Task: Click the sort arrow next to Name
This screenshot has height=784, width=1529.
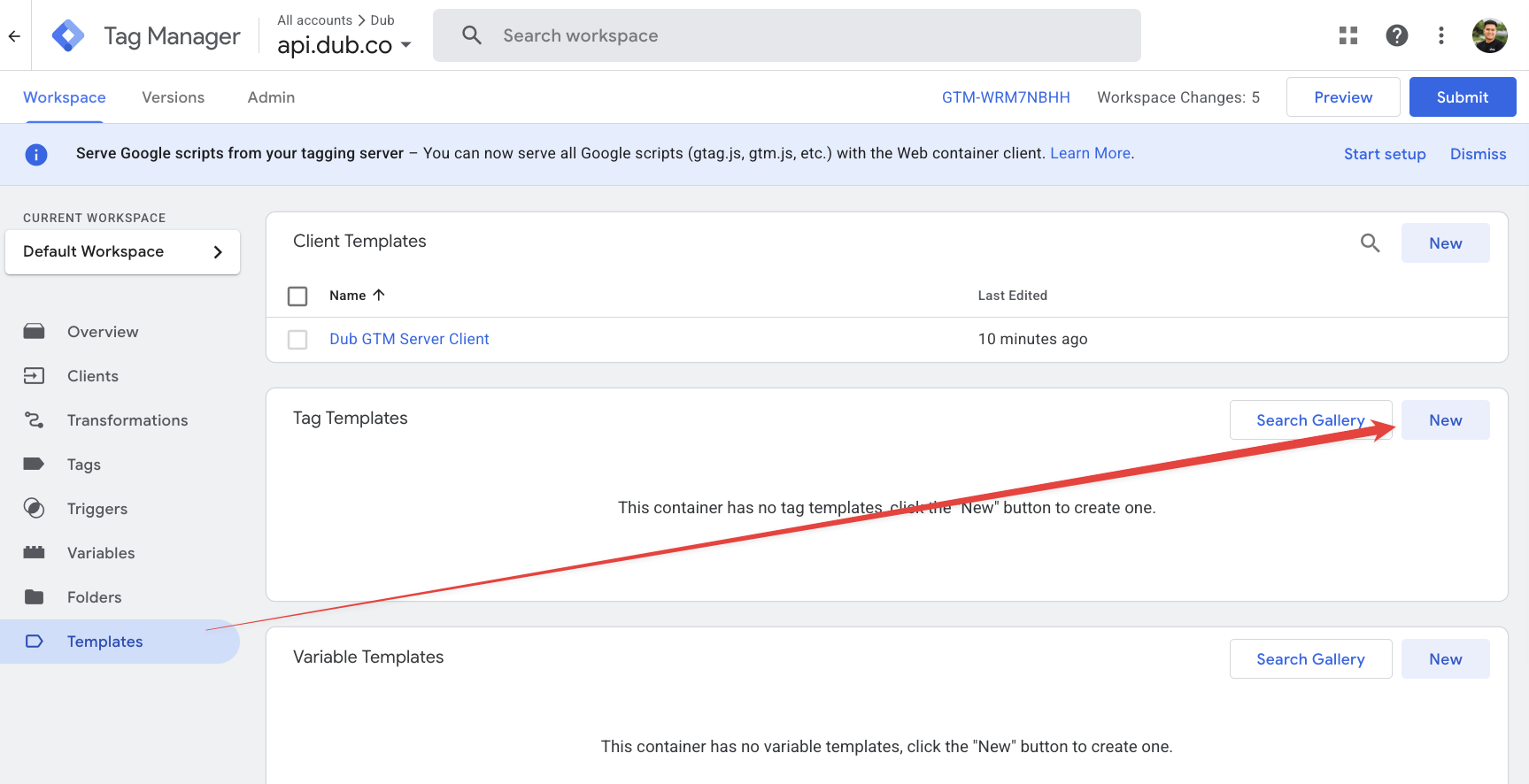Action: [x=379, y=296]
